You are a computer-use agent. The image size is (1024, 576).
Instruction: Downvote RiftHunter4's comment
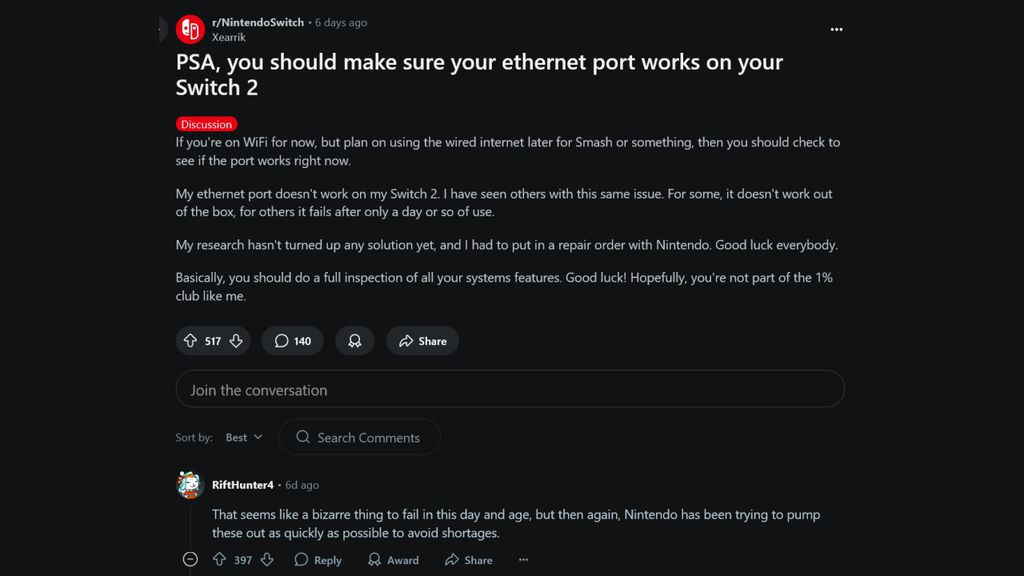click(267, 560)
